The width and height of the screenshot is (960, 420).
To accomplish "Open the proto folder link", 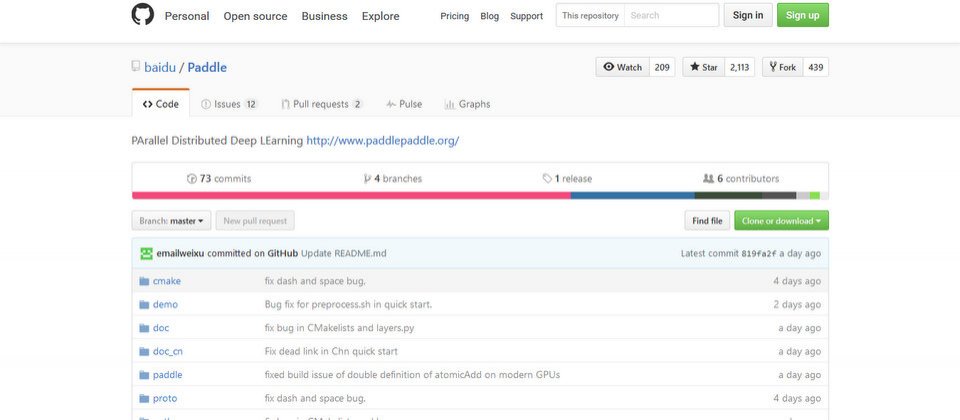I will 165,399.
